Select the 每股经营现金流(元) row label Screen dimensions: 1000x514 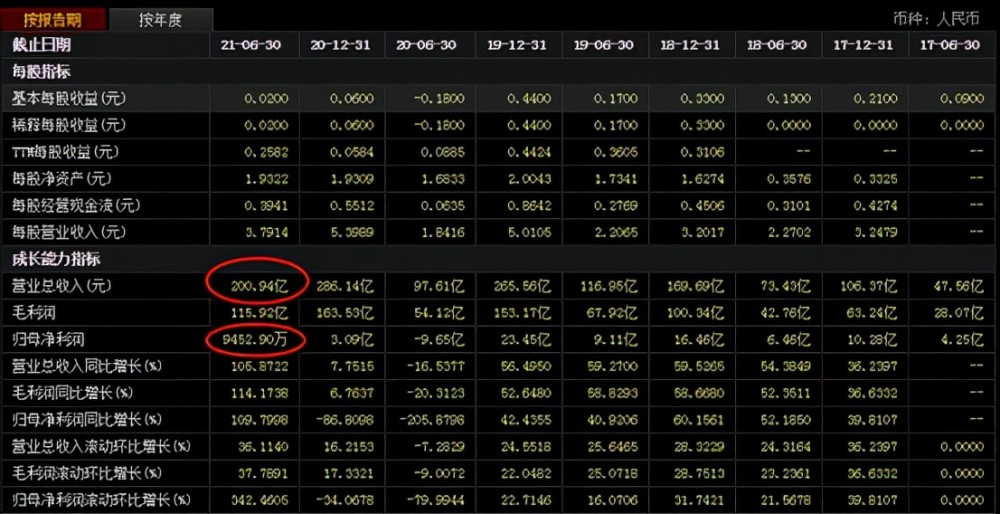point(76,206)
